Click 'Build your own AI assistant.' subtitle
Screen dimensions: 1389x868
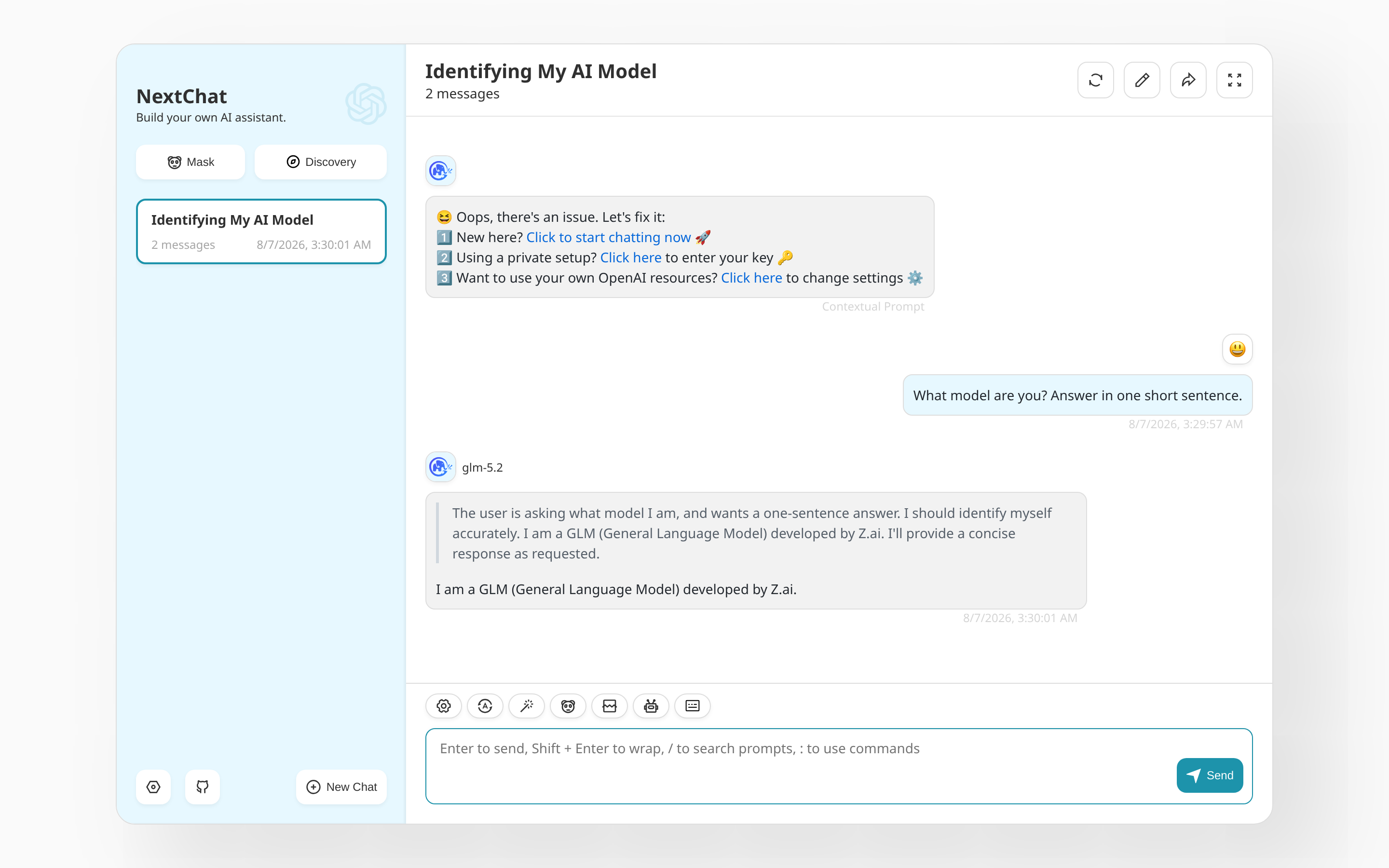pos(211,117)
